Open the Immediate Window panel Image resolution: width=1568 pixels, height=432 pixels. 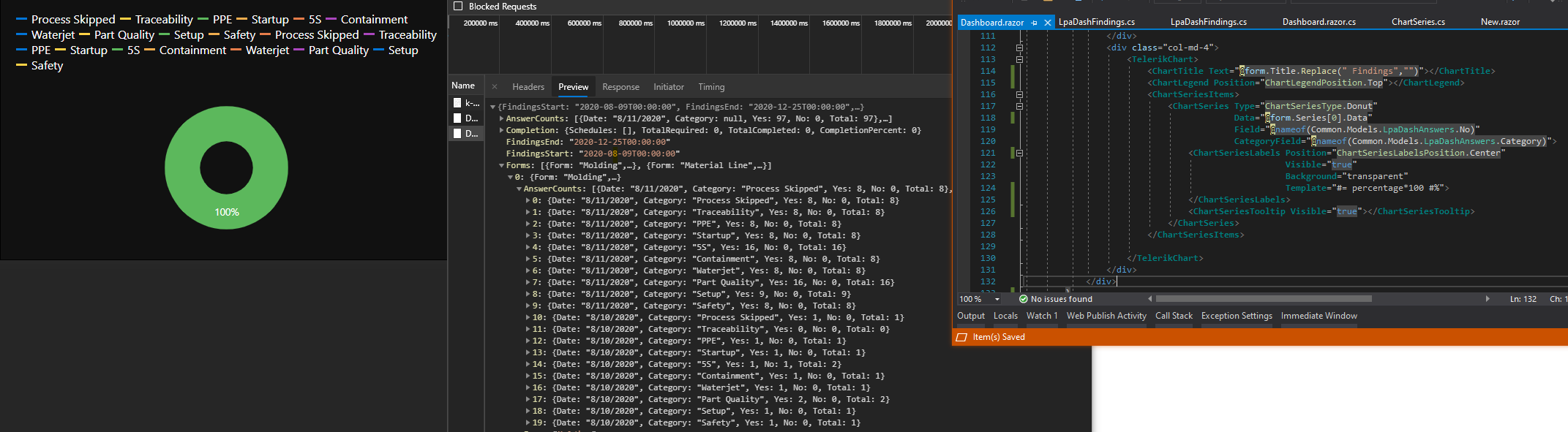(1318, 316)
